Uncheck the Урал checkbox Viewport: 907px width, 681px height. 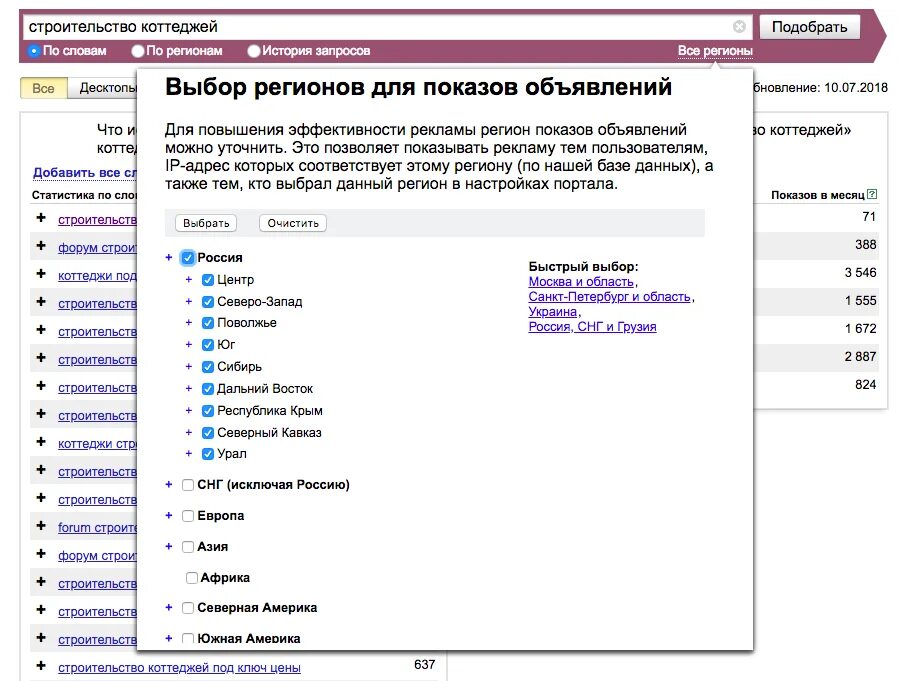click(208, 454)
